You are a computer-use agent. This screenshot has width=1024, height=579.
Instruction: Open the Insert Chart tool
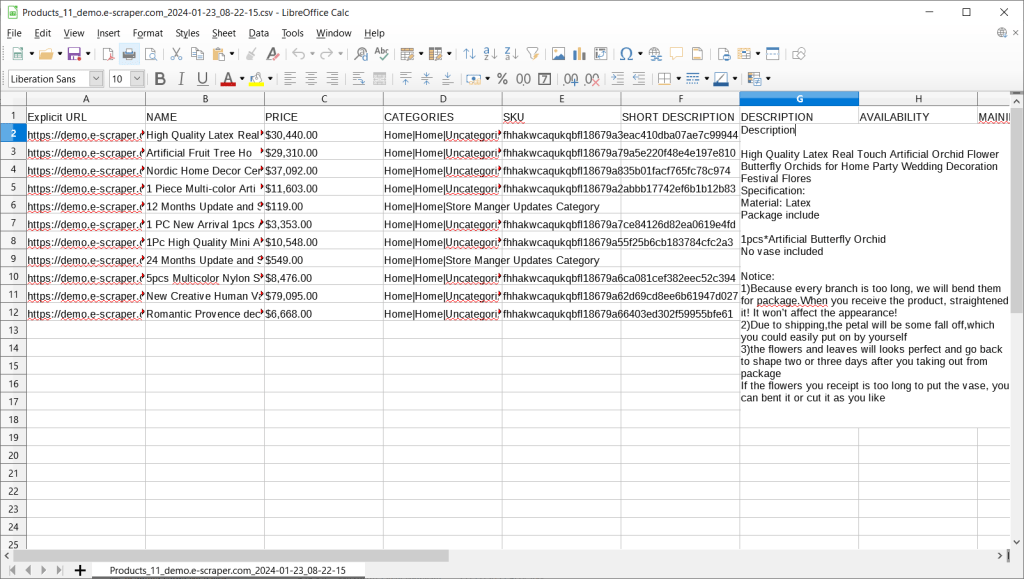pos(579,54)
